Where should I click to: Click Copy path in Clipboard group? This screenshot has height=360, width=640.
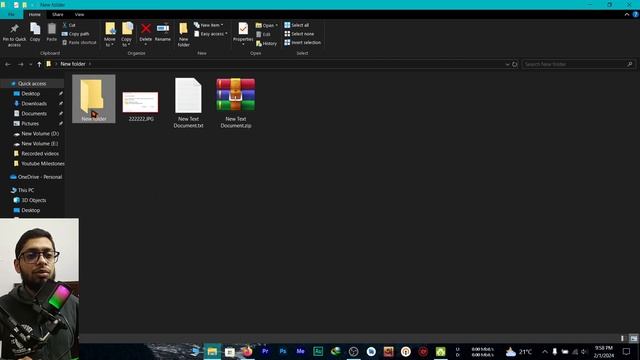coord(76,34)
